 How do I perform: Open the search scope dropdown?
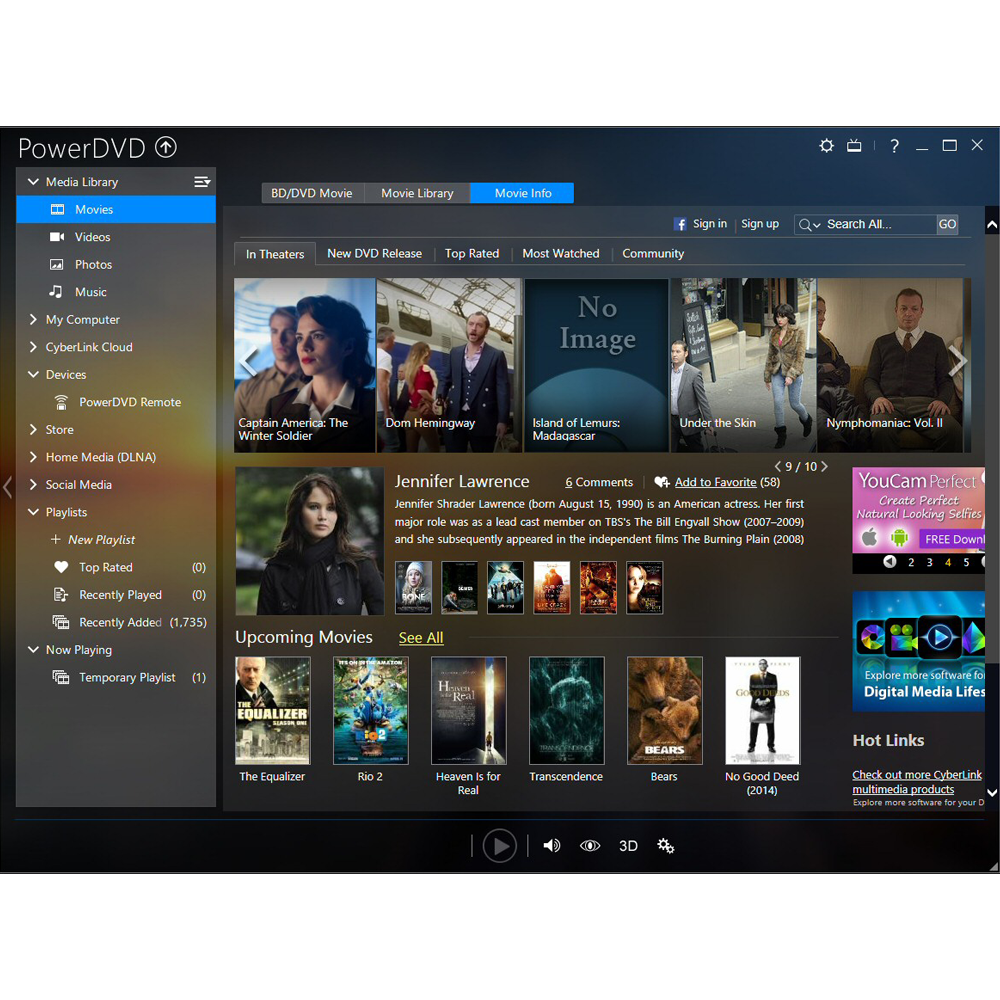pyautogui.click(x=809, y=224)
